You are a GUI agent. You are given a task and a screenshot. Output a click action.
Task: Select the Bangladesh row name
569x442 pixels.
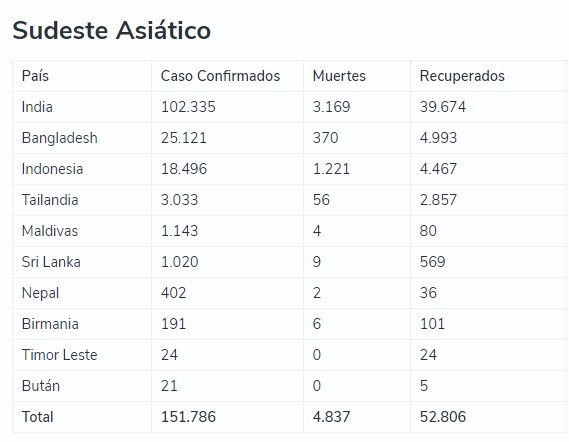(60, 138)
